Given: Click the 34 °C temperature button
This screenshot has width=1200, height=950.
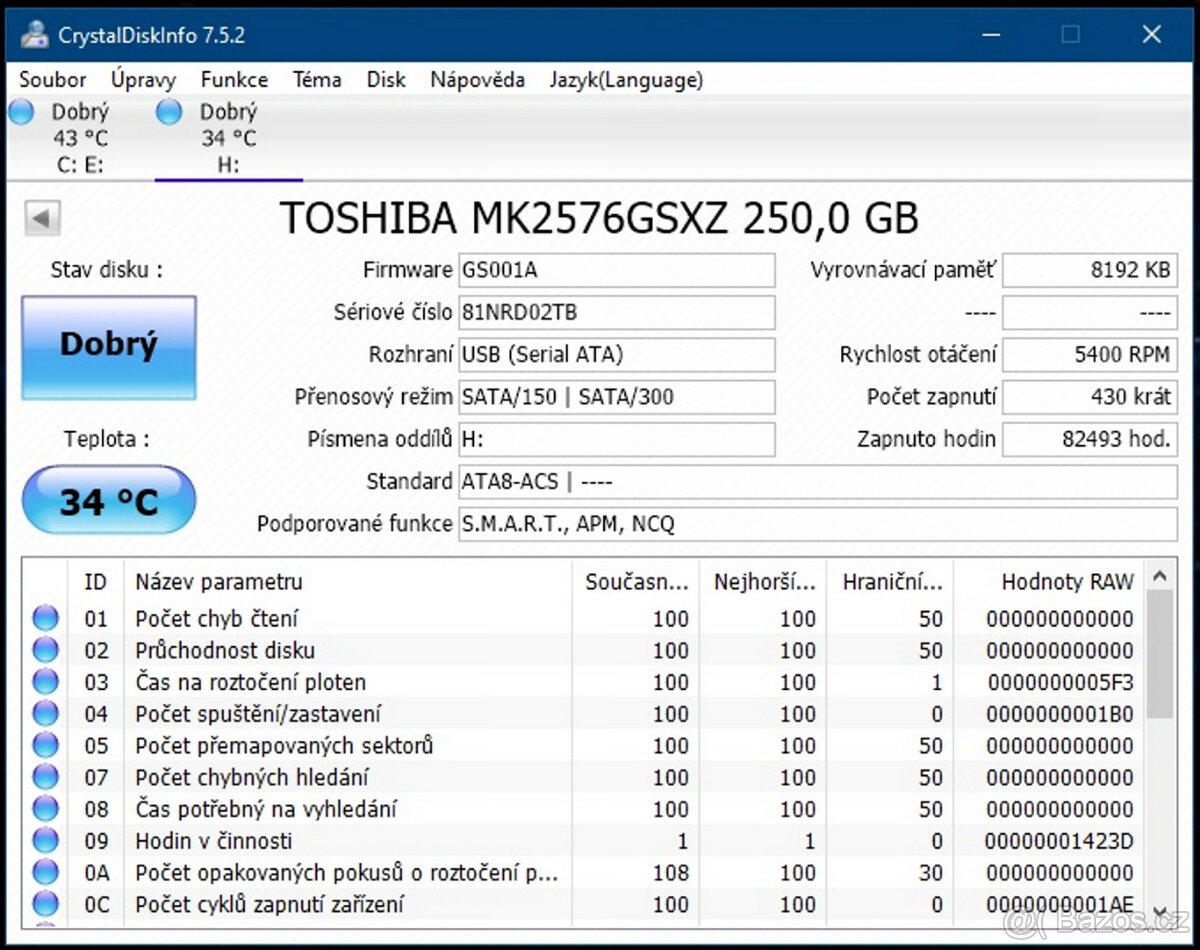Looking at the screenshot, I should coord(108,499).
